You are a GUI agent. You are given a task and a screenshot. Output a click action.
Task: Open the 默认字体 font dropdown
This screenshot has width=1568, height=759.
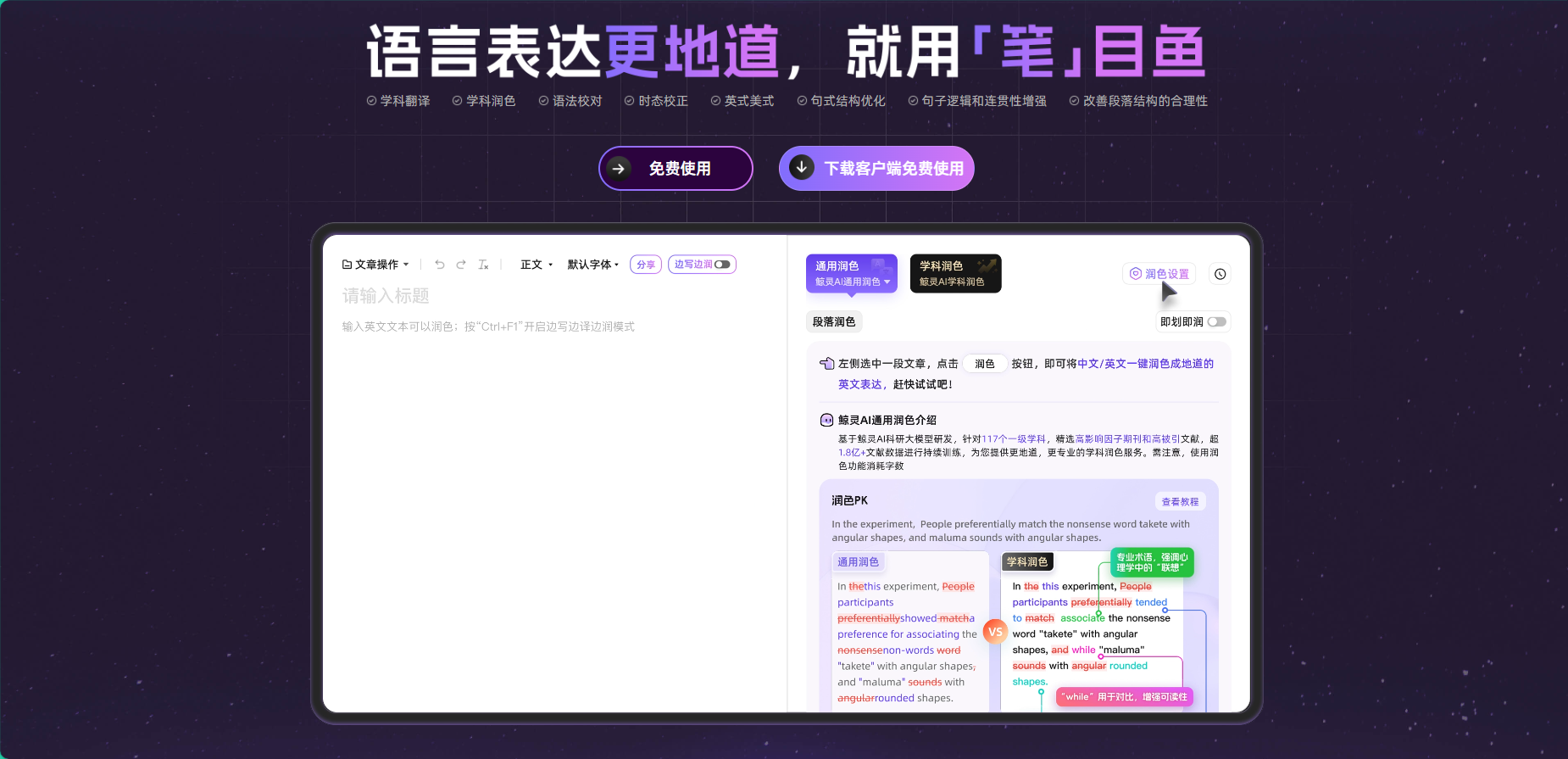coord(593,265)
